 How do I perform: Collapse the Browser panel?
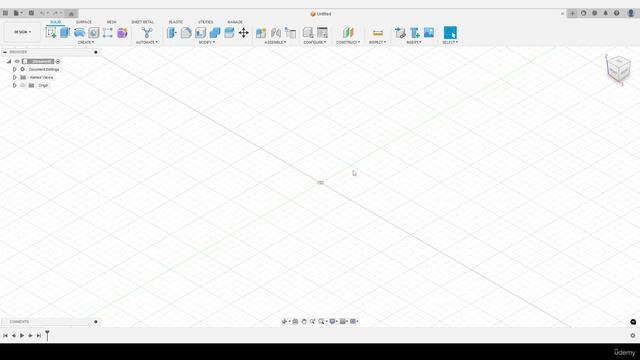pos(5,52)
